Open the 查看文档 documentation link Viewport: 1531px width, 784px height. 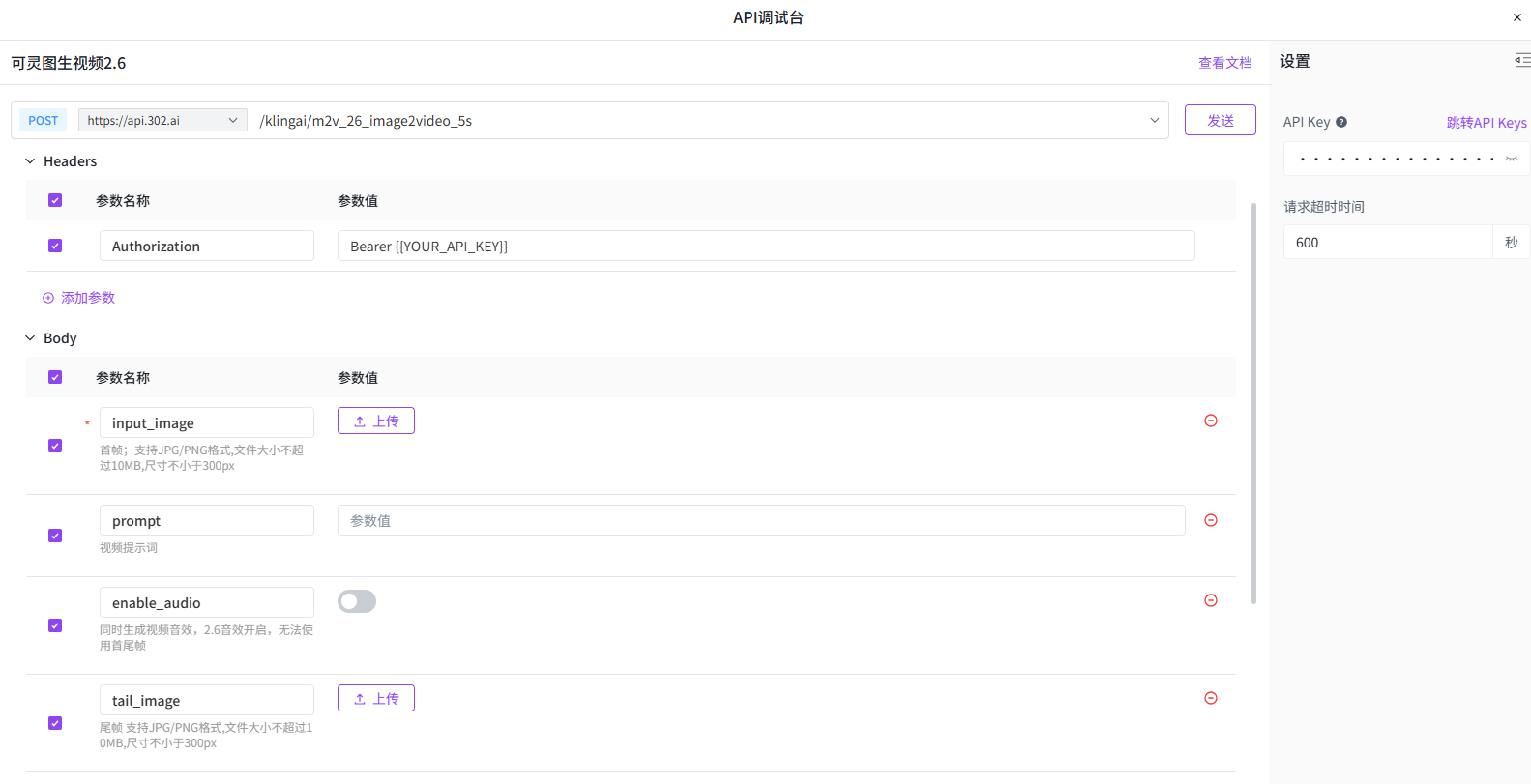coord(1224,63)
